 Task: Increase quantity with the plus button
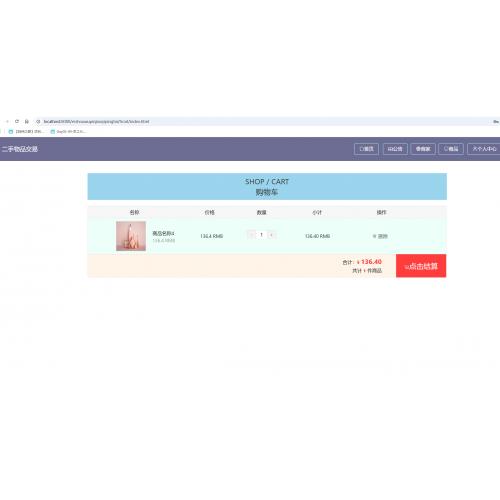pos(272,235)
